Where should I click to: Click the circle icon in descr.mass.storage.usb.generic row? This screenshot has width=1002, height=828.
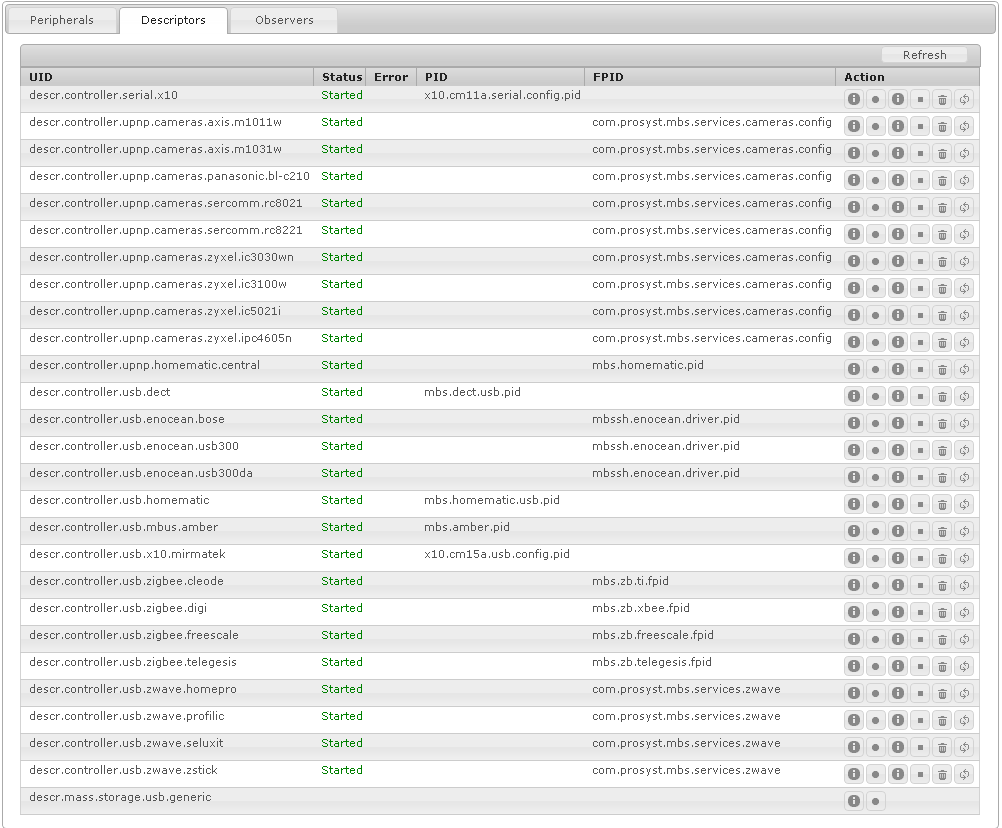(x=875, y=801)
